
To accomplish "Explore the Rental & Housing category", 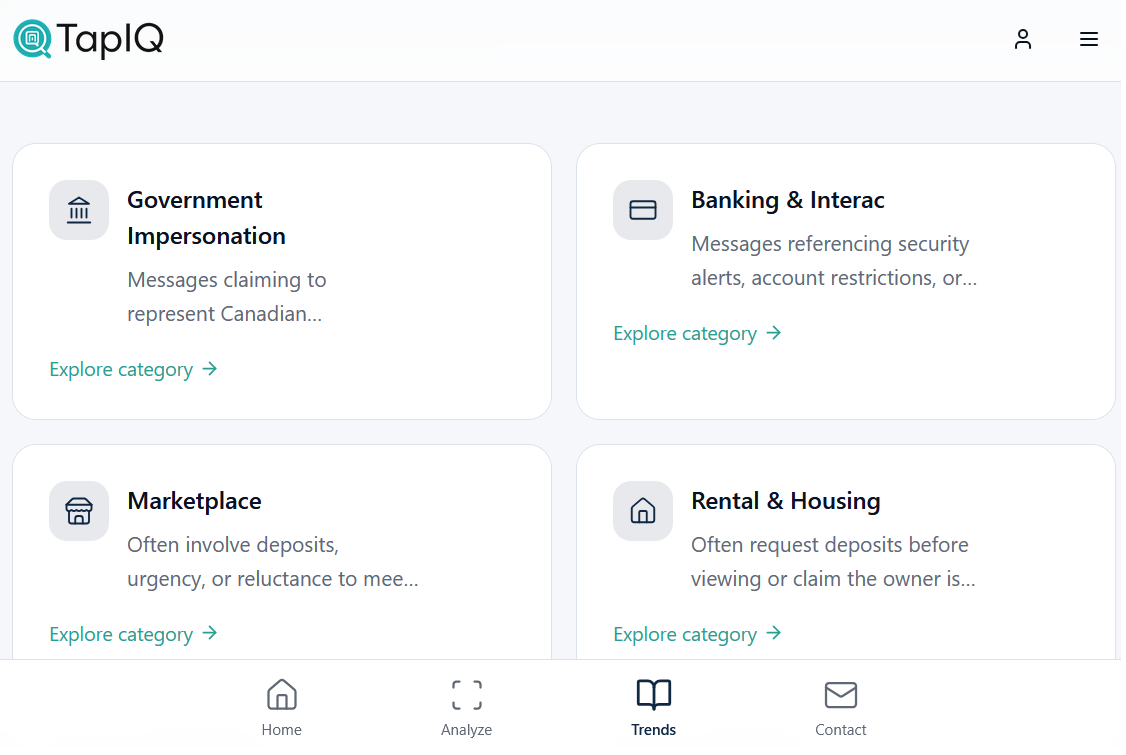I will click(x=685, y=633).
